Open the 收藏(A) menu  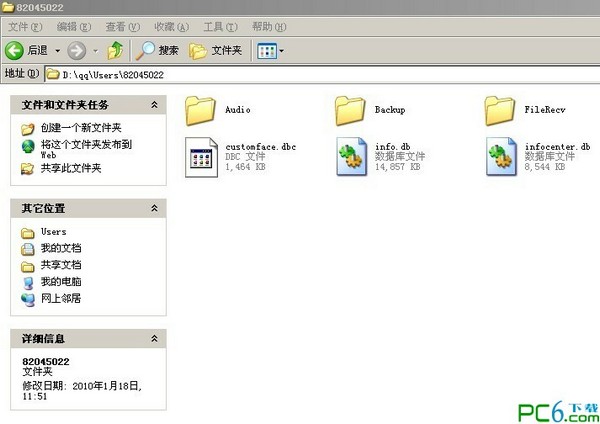coord(171,27)
